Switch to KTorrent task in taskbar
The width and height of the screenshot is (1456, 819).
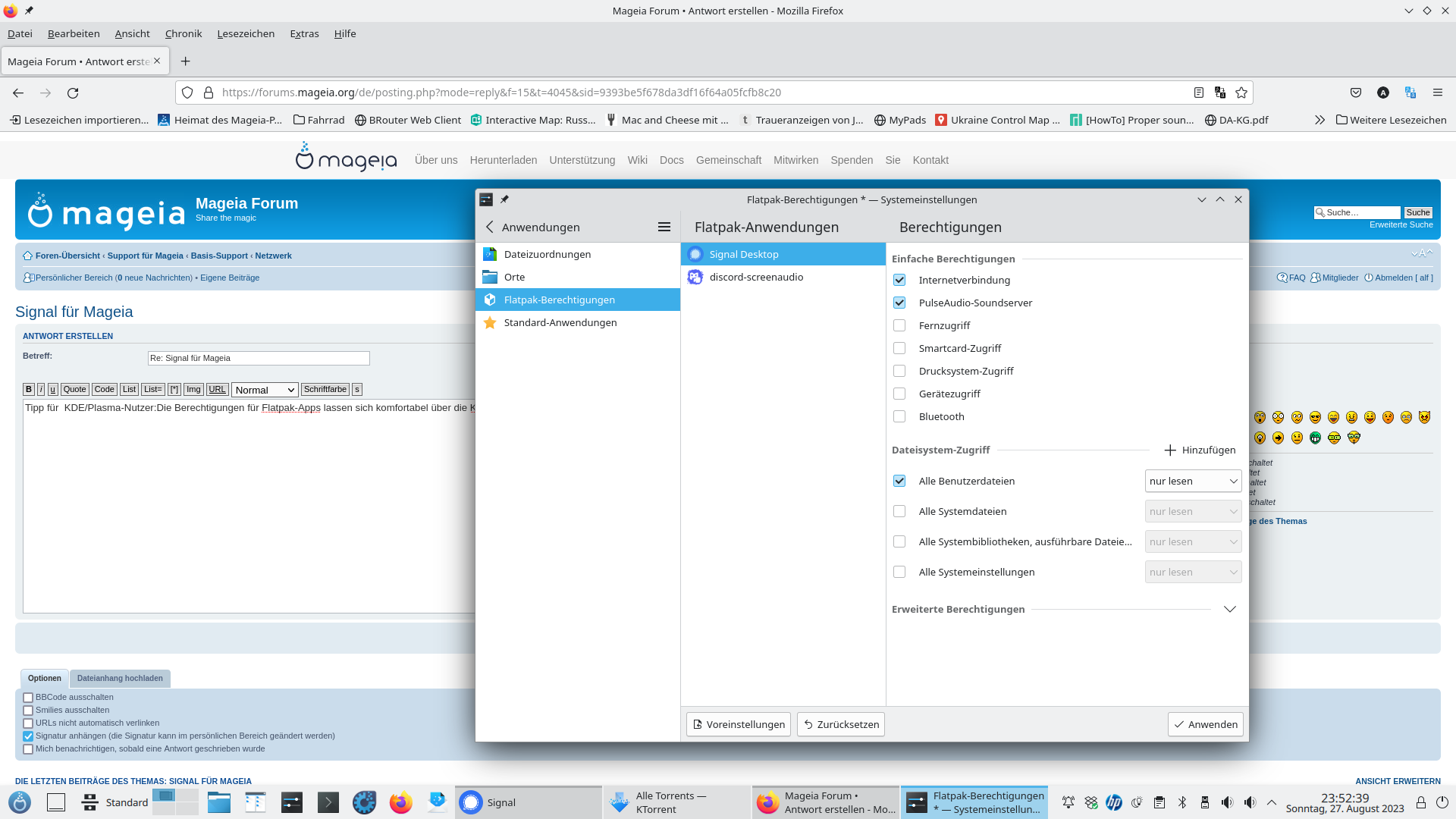point(677,802)
